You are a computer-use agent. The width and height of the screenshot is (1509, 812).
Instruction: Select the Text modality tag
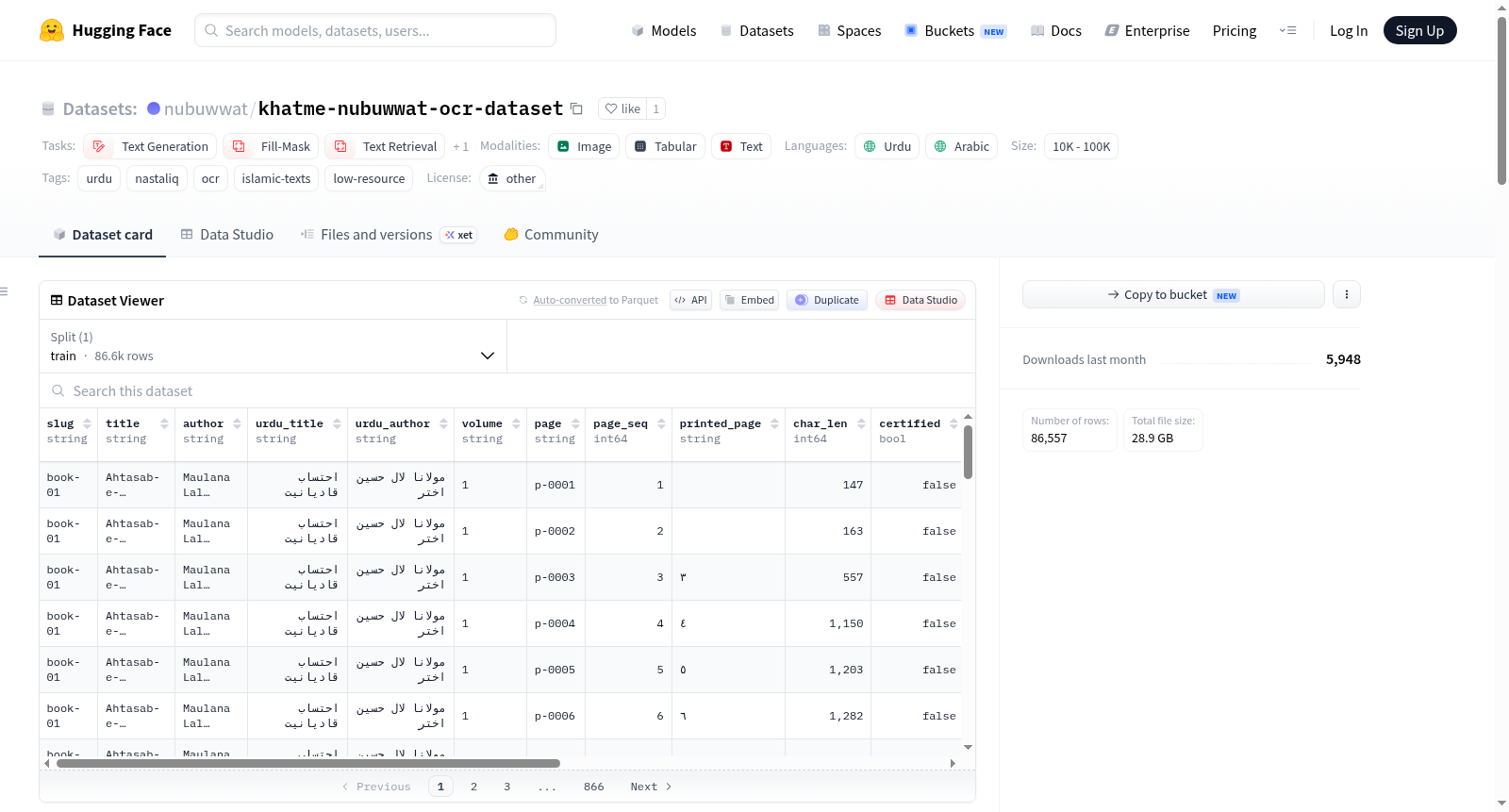(741, 146)
